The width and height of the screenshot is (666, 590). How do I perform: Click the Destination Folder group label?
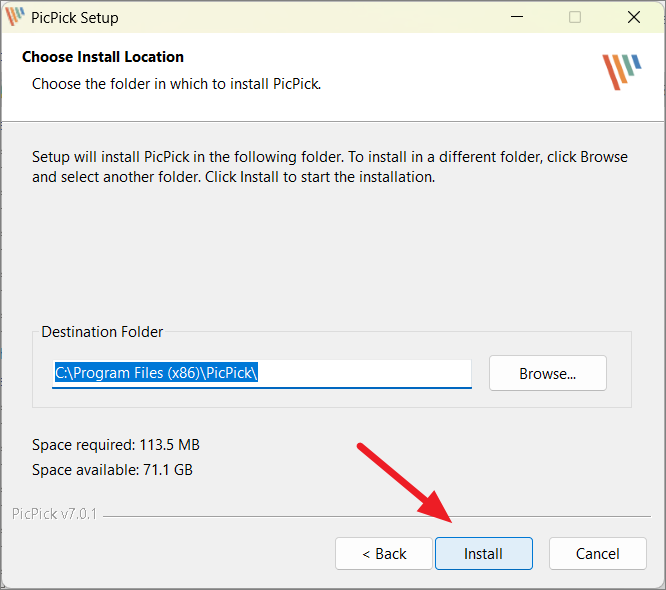click(102, 332)
